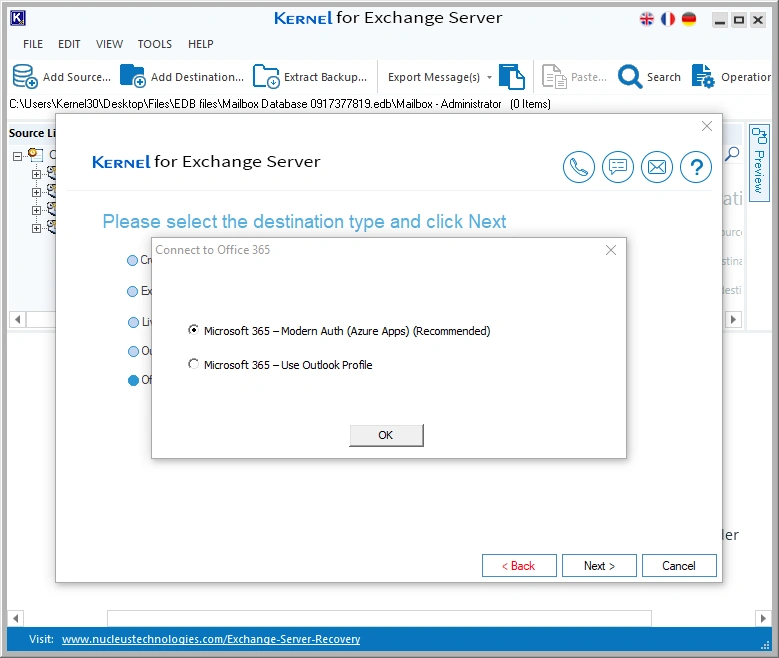
Task: Collapse the root node in Source List tree
Action: (x=17, y=156)
